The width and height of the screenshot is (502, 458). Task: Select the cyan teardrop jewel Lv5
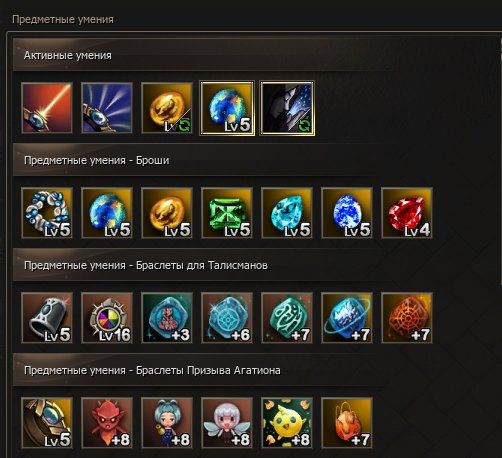287,213
